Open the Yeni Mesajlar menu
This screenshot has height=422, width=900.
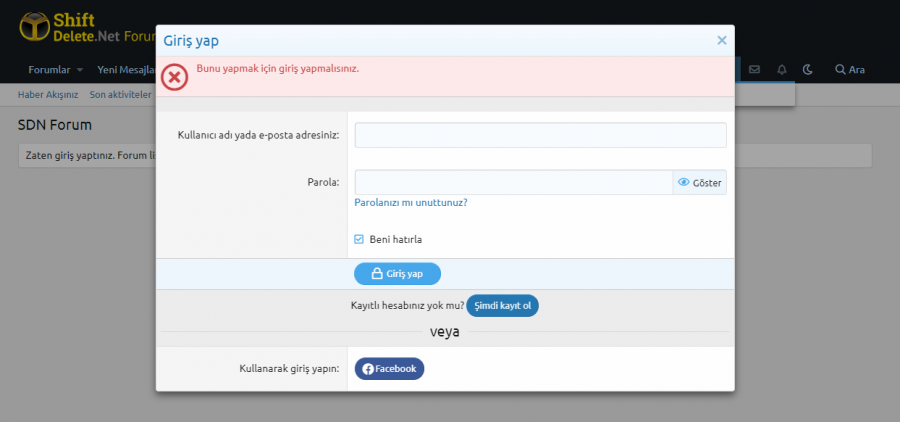pos(125,70)
